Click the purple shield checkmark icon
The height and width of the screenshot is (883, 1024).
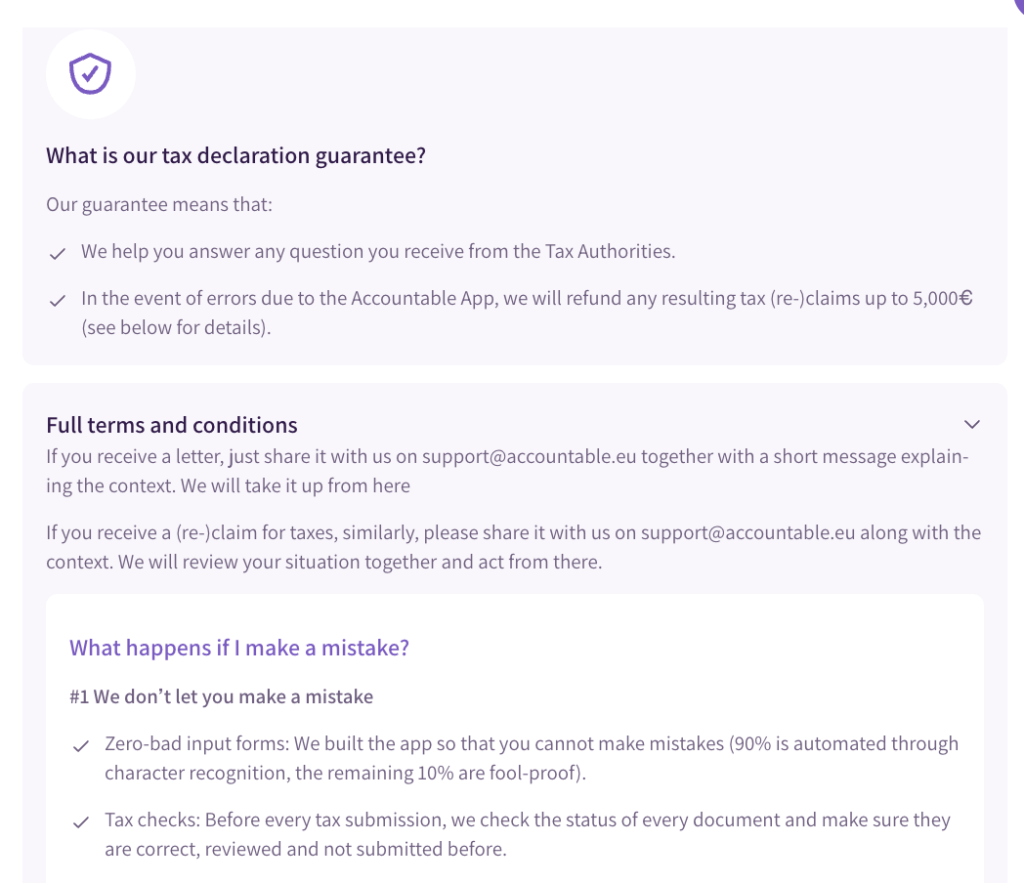[90, 74]
